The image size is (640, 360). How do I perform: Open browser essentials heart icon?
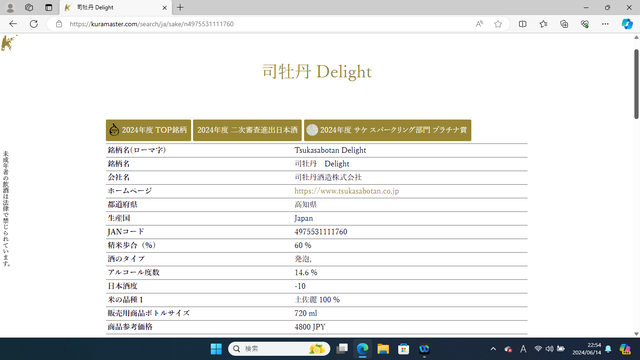[x=584, y=24]
